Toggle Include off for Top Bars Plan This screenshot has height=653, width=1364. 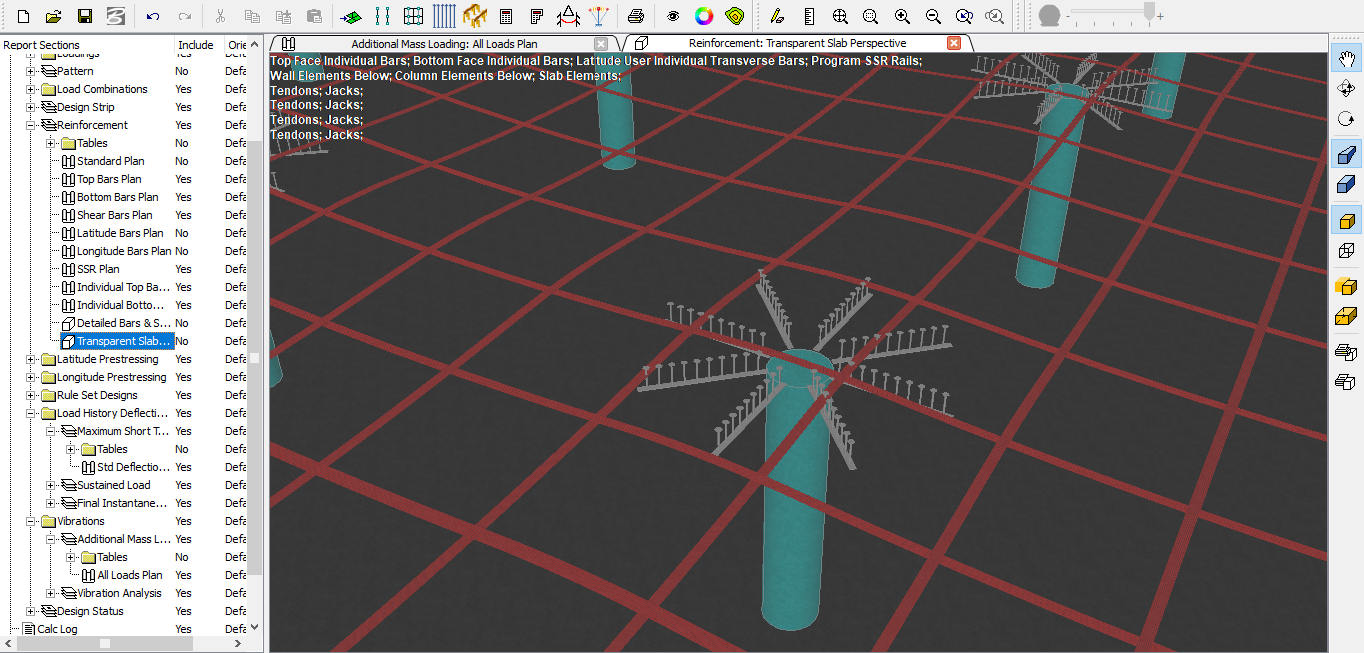[x=182, y=179]
